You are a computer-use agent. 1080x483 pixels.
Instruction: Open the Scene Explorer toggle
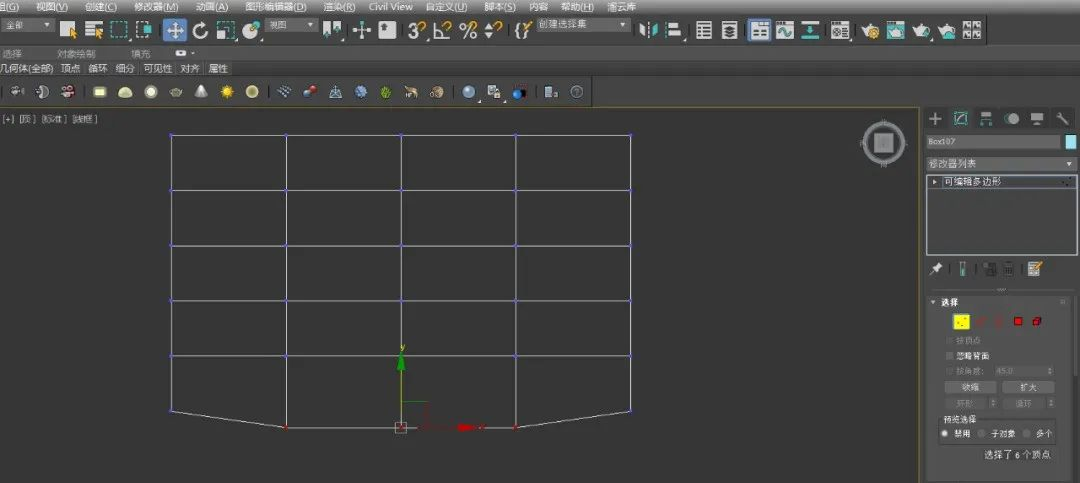[x=704, y=30]
